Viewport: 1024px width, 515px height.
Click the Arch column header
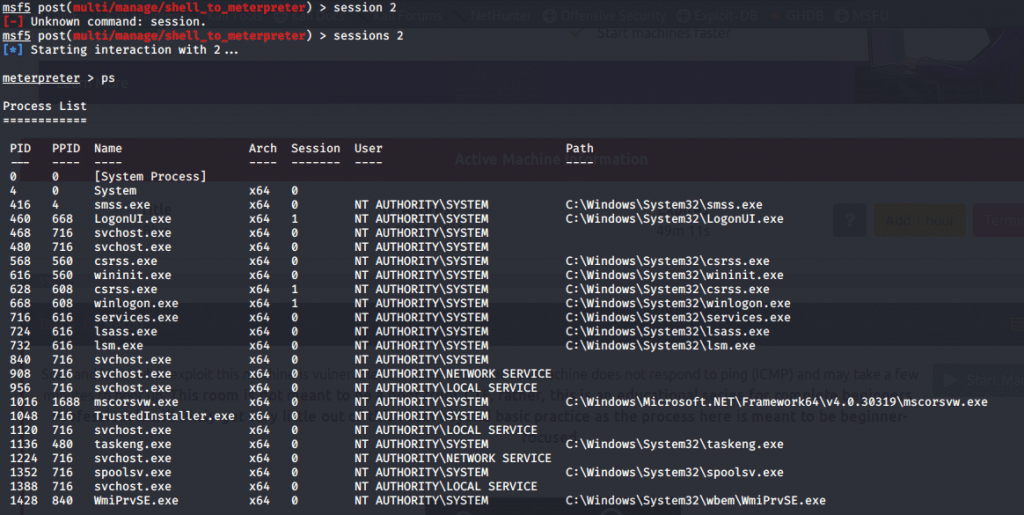[x=263, y=148]
